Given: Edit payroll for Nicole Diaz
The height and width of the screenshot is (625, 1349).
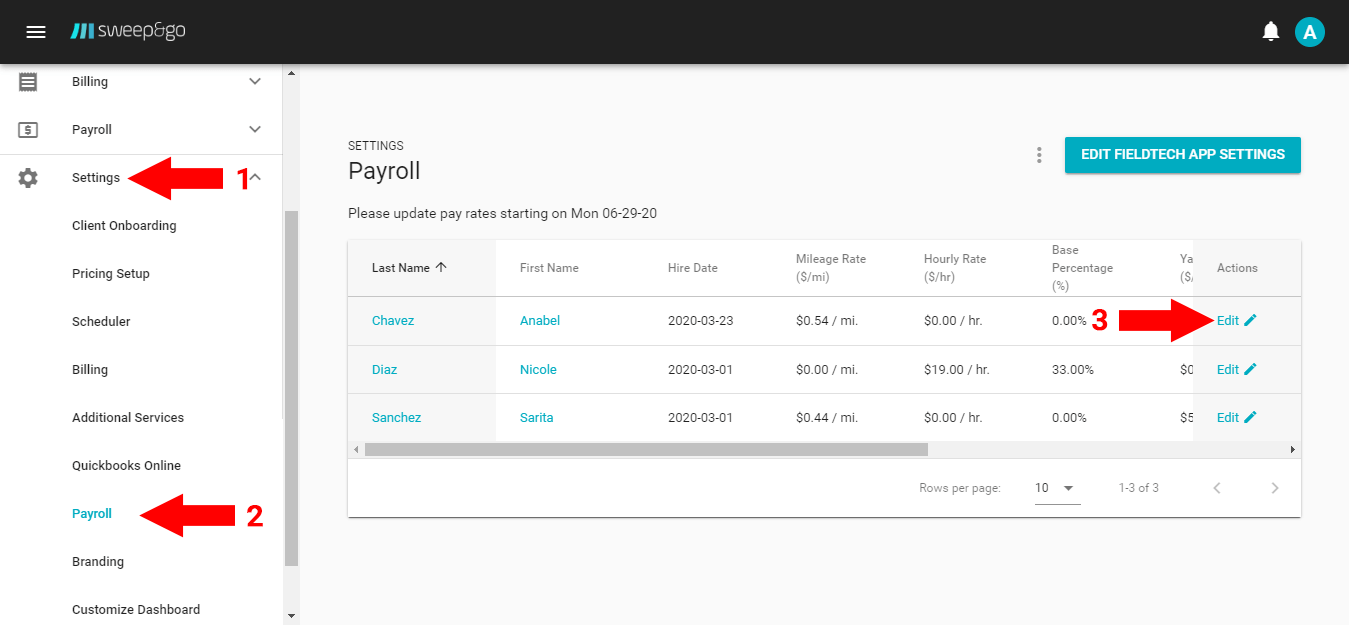Looking at the screenshot, I should click(x=1236, y=370).
